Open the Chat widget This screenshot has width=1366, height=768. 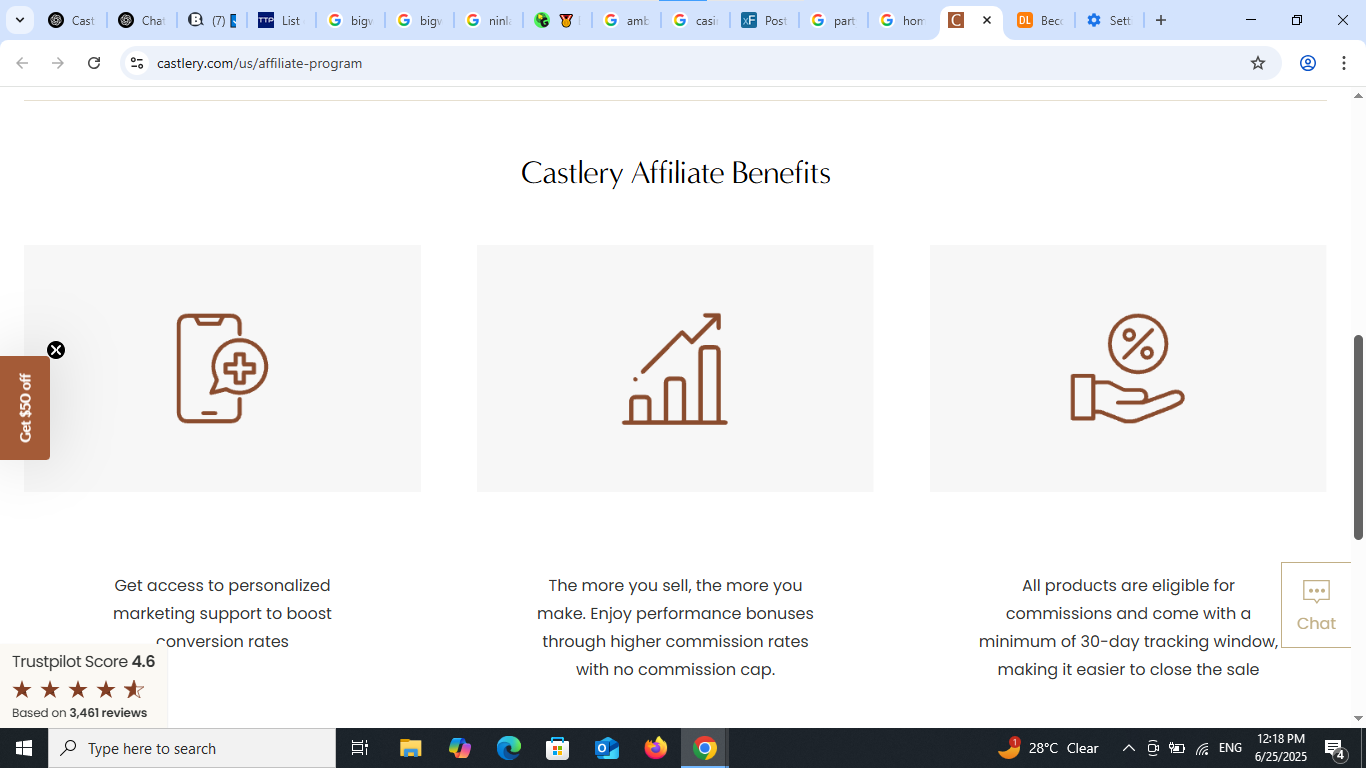point(1316,605)
